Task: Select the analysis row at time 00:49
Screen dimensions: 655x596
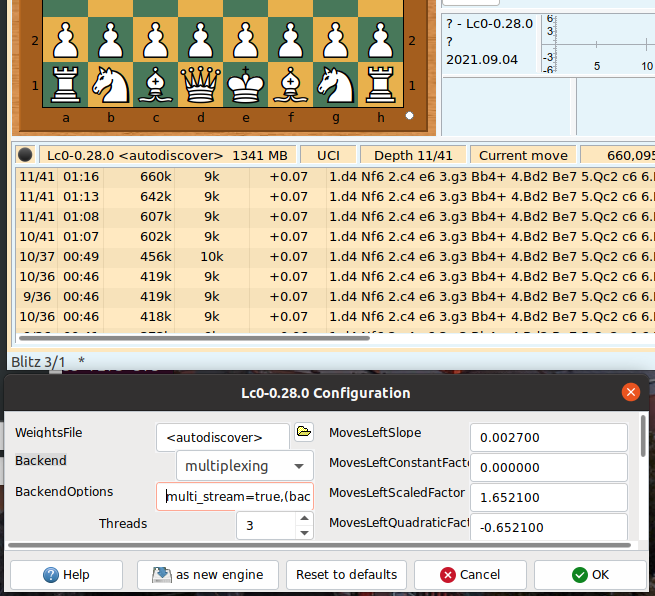Action: pyautogui.click(x=335, y=257)
